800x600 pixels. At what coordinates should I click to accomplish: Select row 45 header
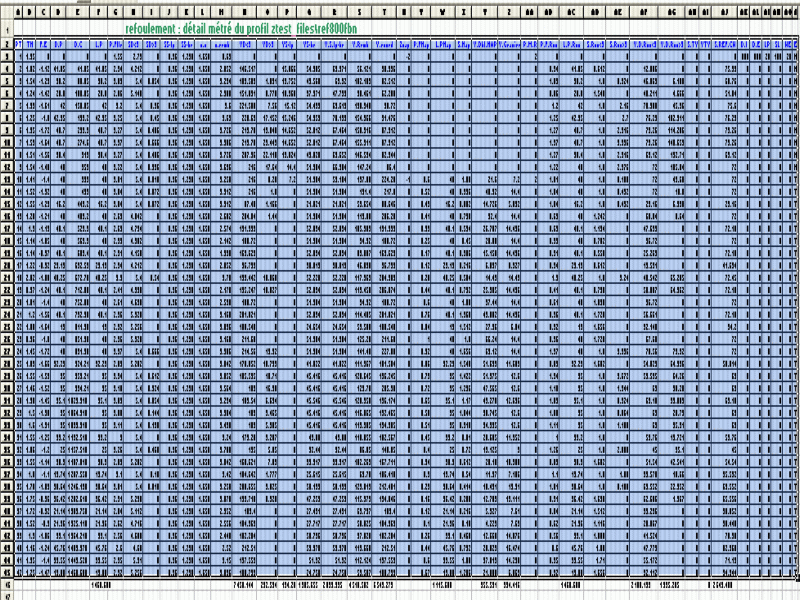7,570
